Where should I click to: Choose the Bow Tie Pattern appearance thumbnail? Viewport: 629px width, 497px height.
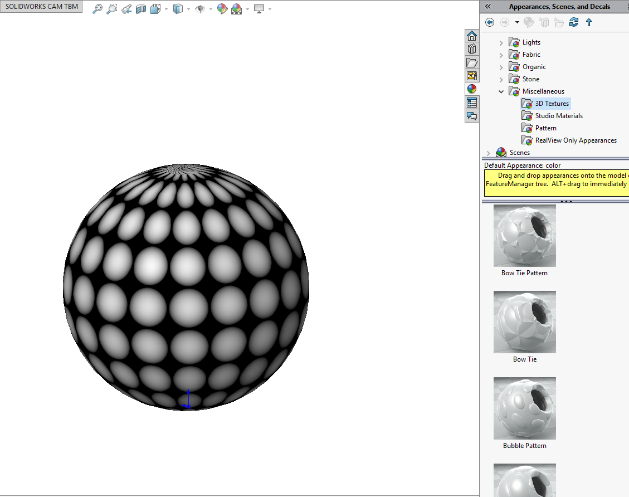coord(524,236)
